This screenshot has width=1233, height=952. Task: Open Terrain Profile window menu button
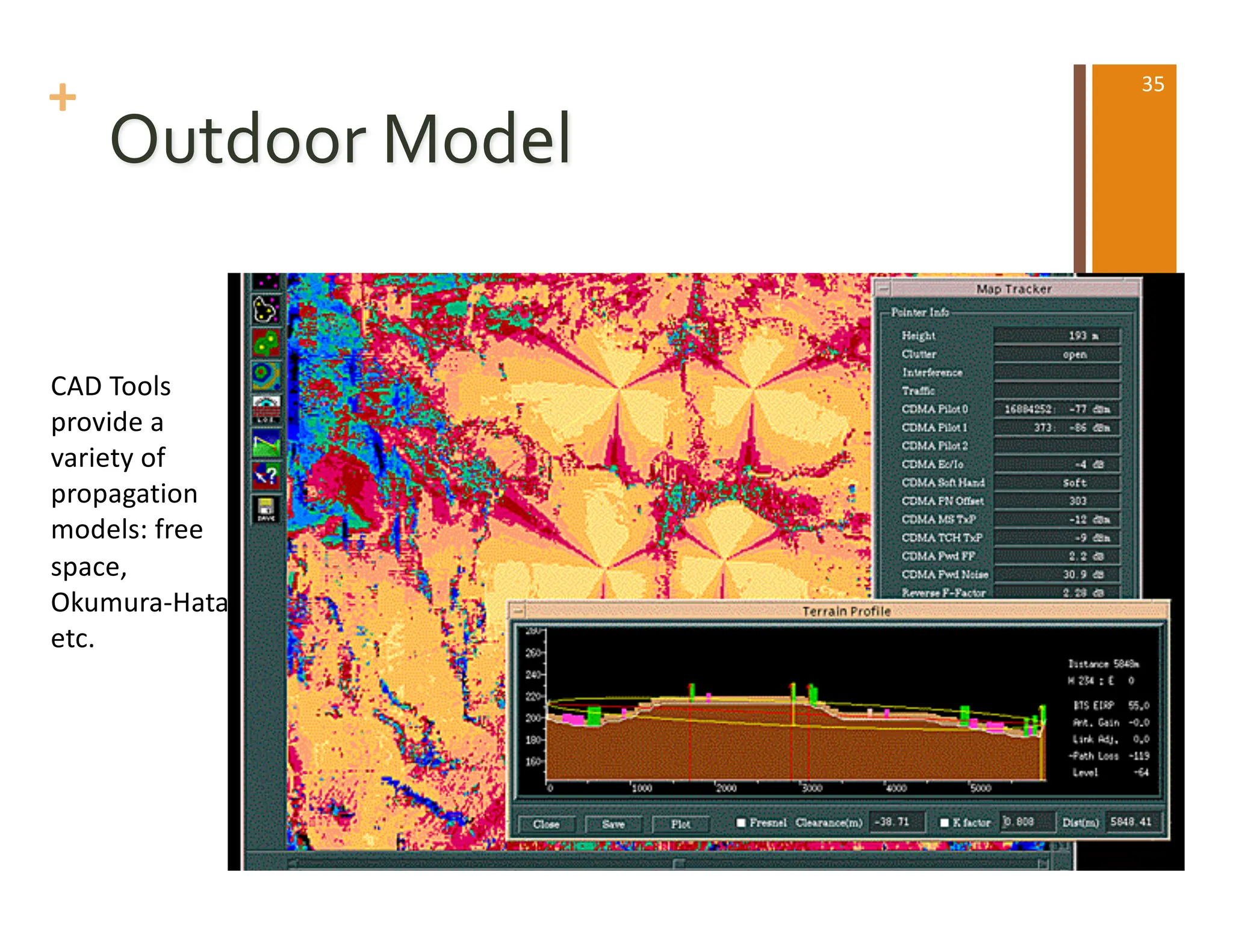coord(518,611)
